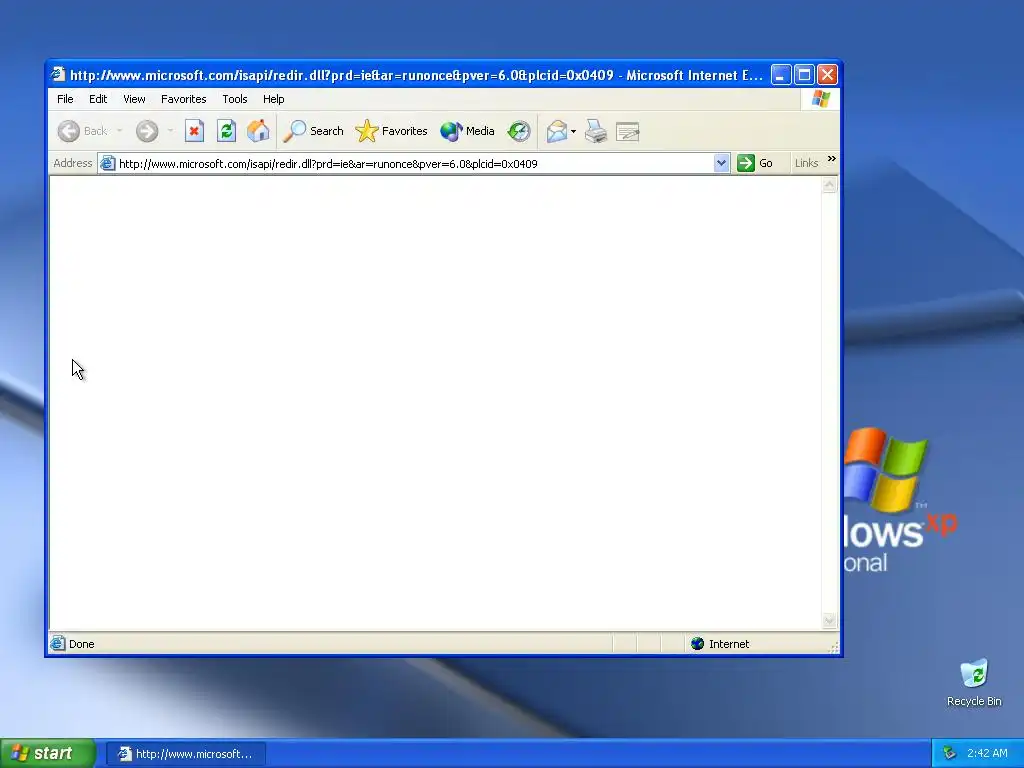Expand the Address bar dropdown list
The image size is (1024, 768).
coord(721,163)
